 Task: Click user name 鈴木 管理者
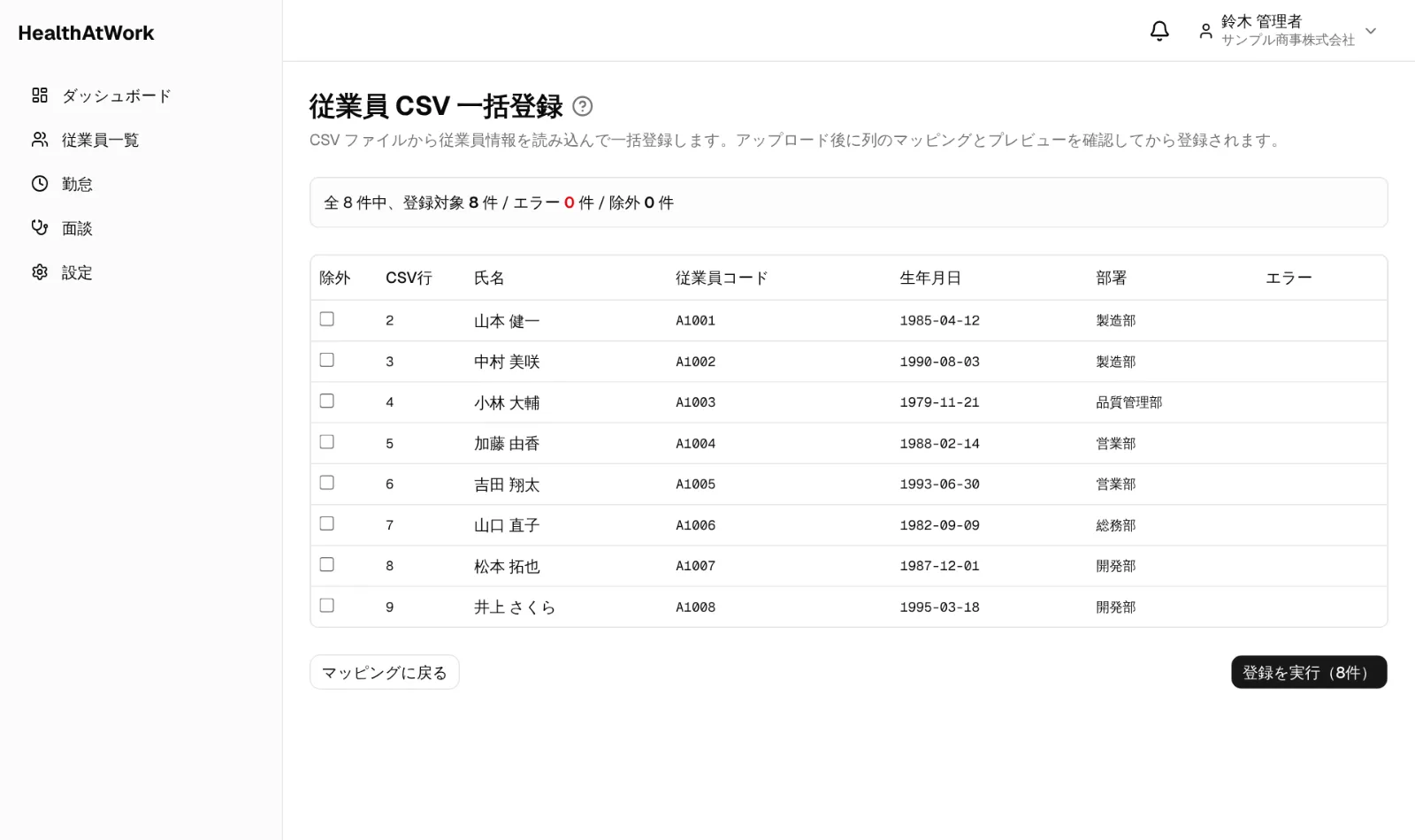point(1261,21)
